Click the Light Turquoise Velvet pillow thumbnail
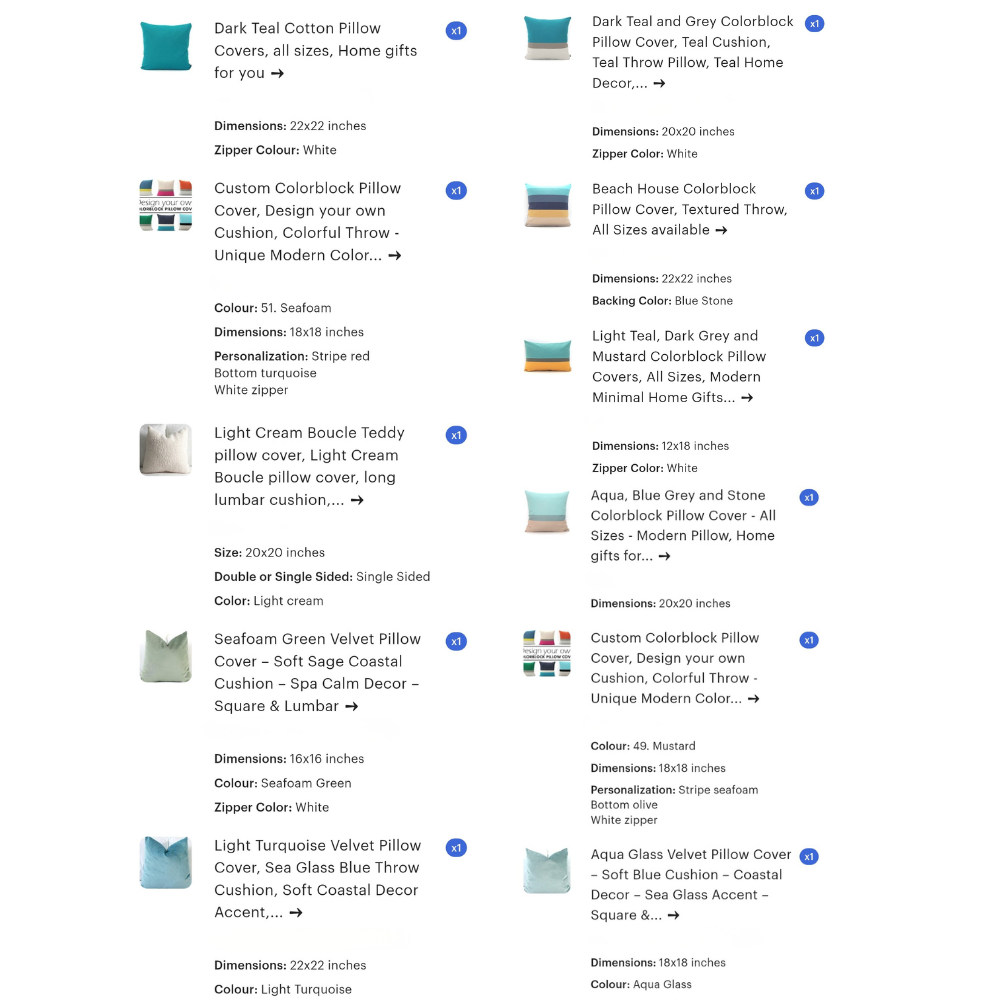 coord(166,862)
